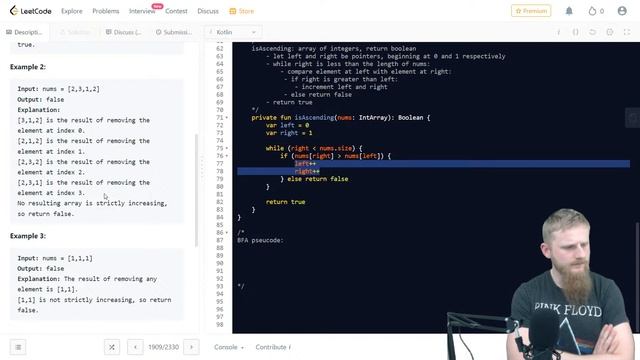Collapse the fold arrow at line 71
This screenshot has width=640, height=360.
click(x=227, y=118)
